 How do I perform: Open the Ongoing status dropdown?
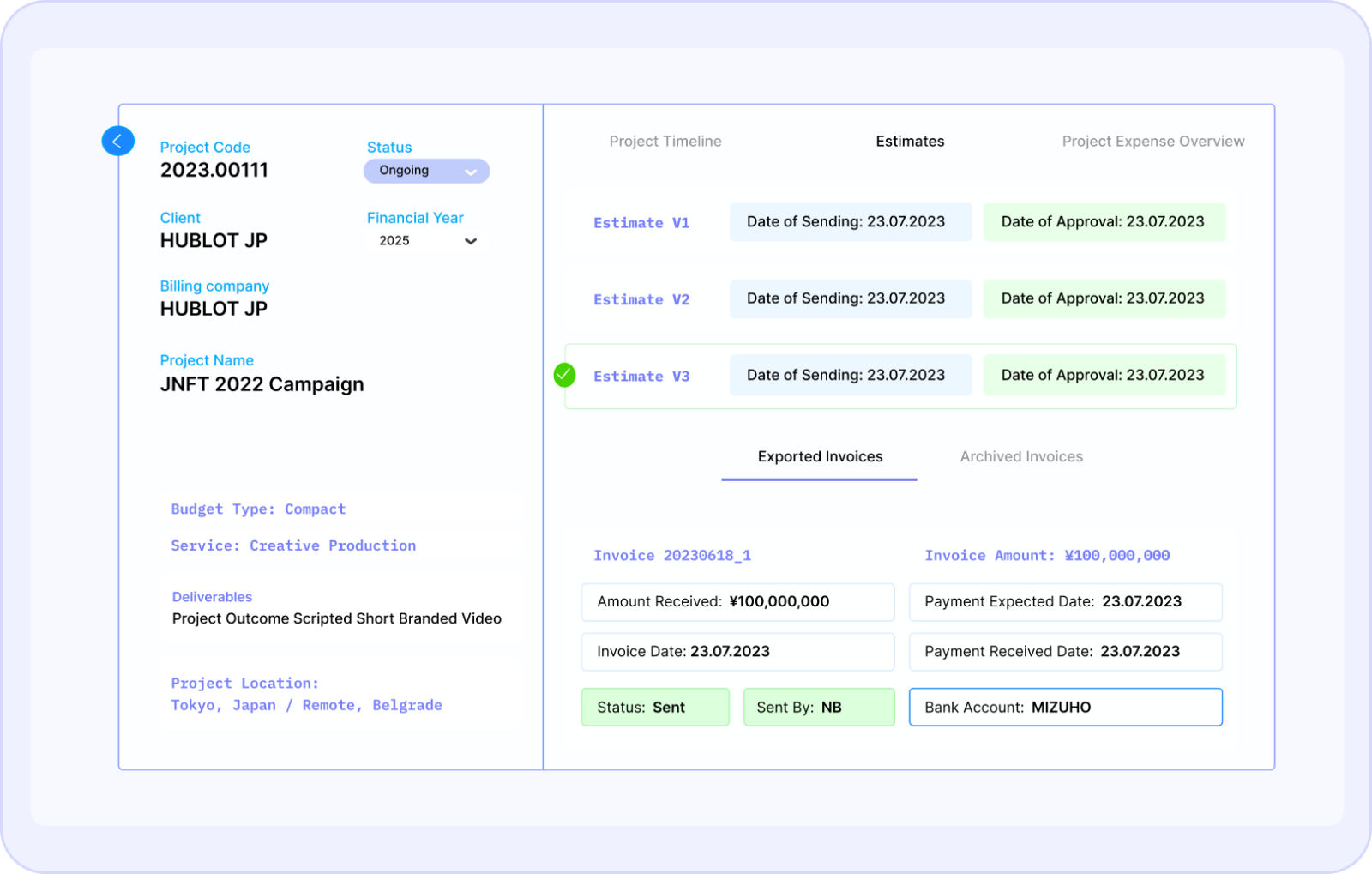tap(426, 171)
